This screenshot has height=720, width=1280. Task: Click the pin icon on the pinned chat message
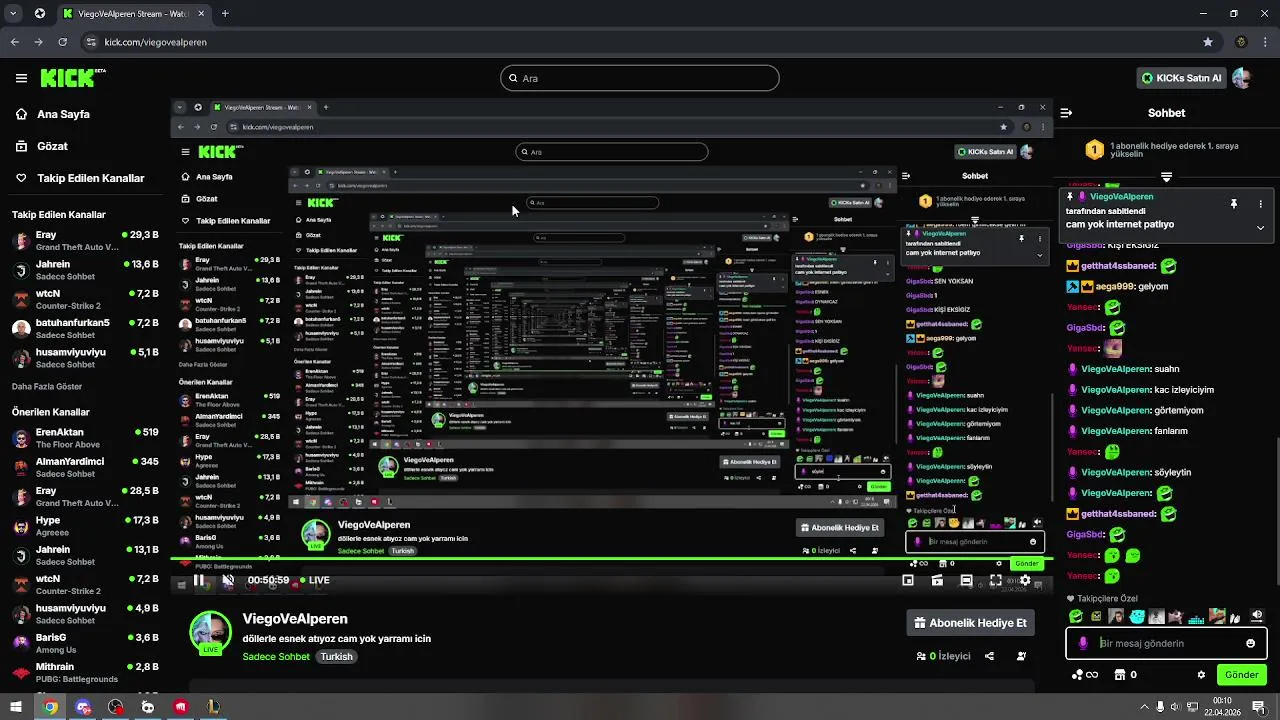coord(1234,204)
